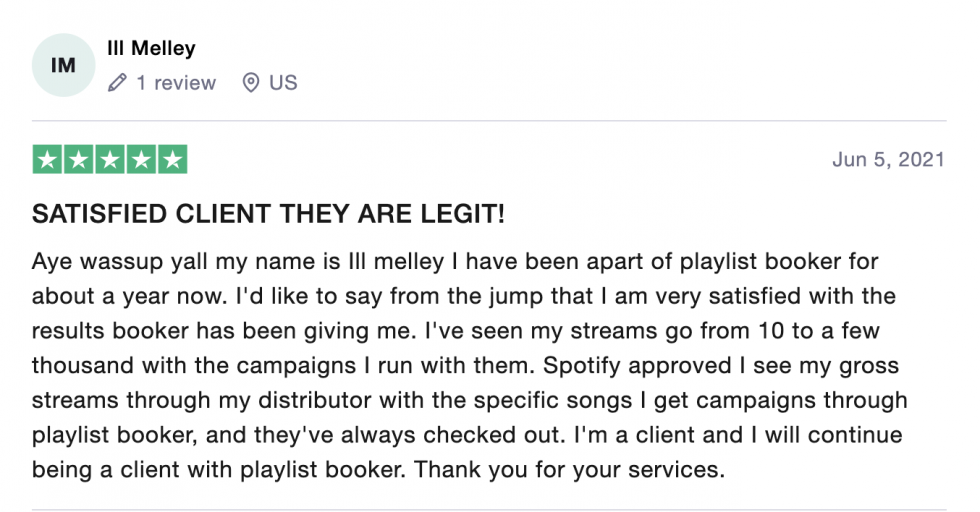The image size is (980, 512).
Task: Select the second green rating star
Action: tap(78, 159)
